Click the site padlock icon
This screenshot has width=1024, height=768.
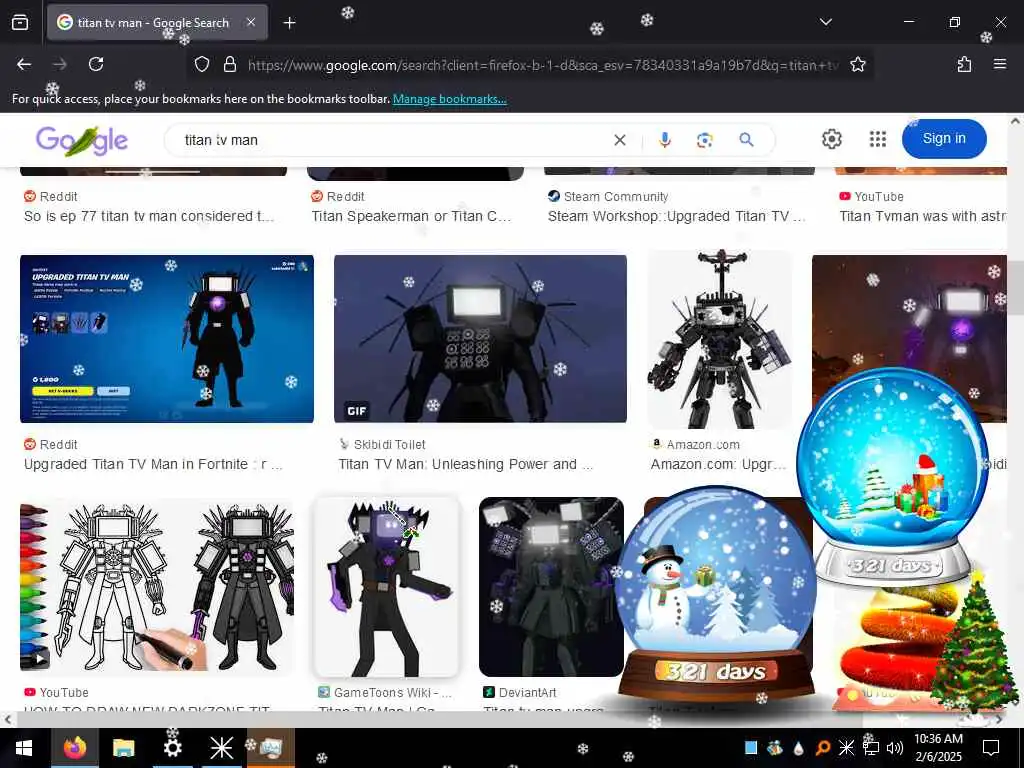pyautogui.click(x=230, y=65)
